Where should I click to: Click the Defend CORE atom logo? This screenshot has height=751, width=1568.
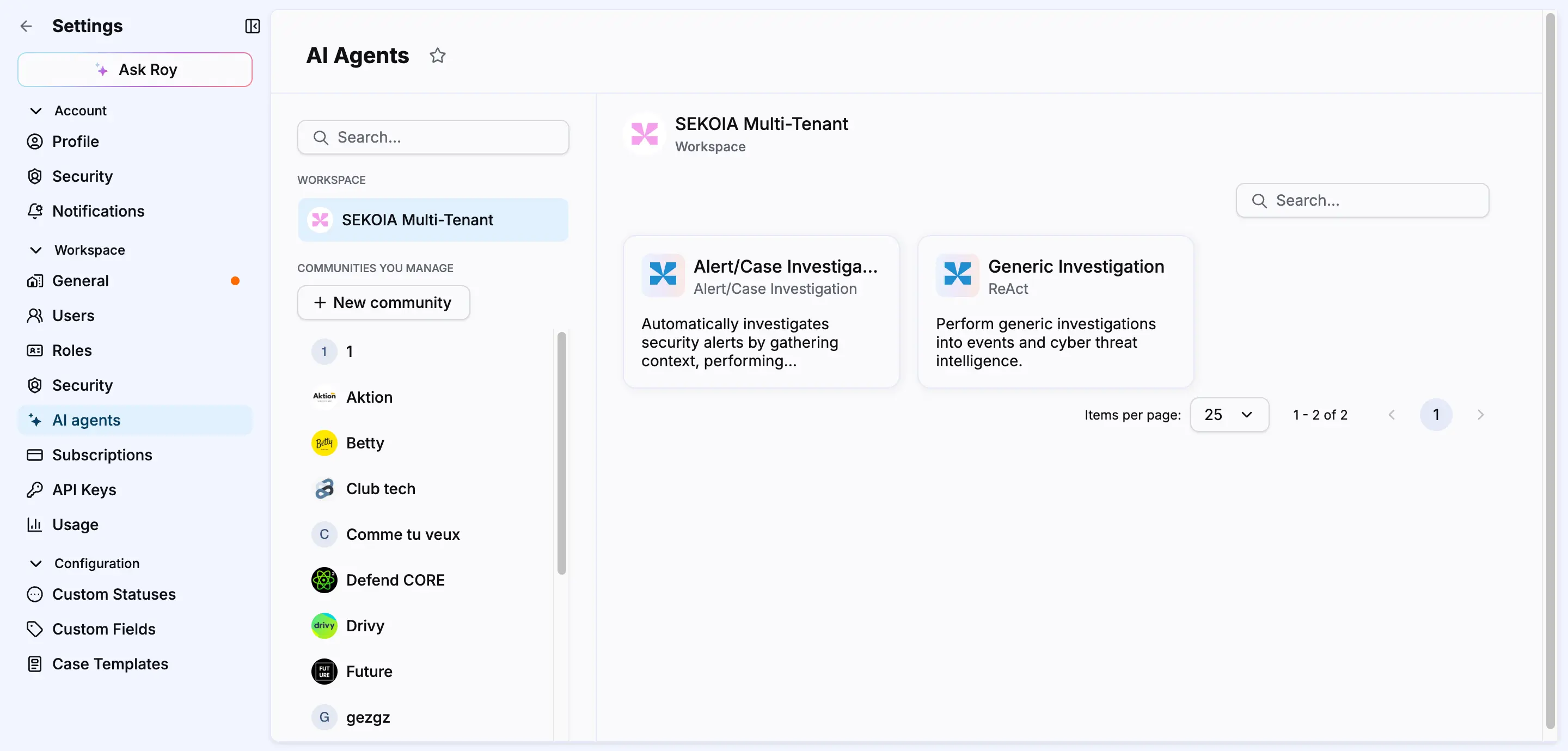324,580
